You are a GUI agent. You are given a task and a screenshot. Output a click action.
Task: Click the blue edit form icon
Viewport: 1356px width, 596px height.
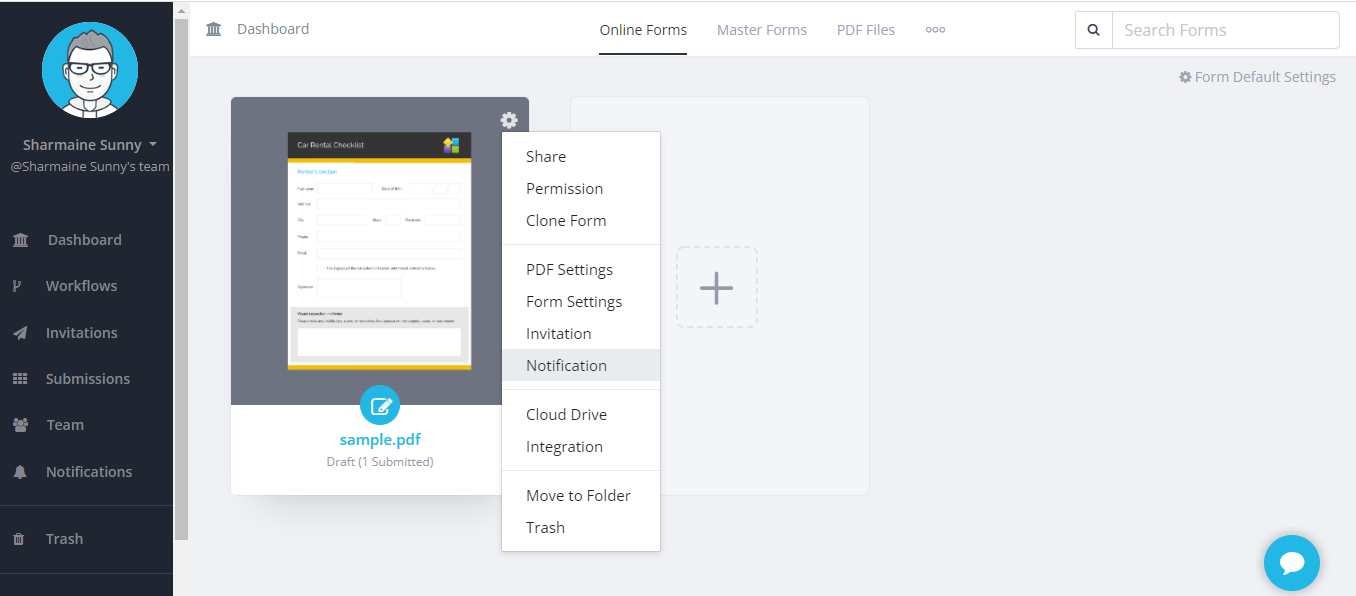point(380,405)
